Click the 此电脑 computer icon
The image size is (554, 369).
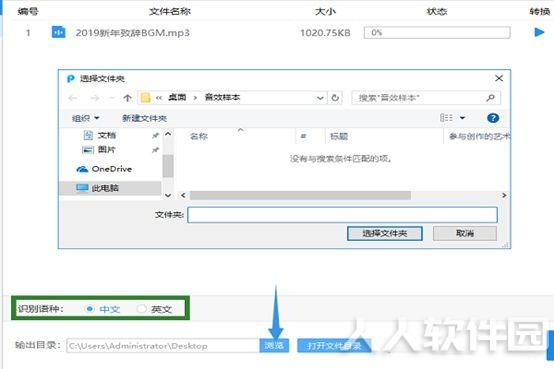82,188
